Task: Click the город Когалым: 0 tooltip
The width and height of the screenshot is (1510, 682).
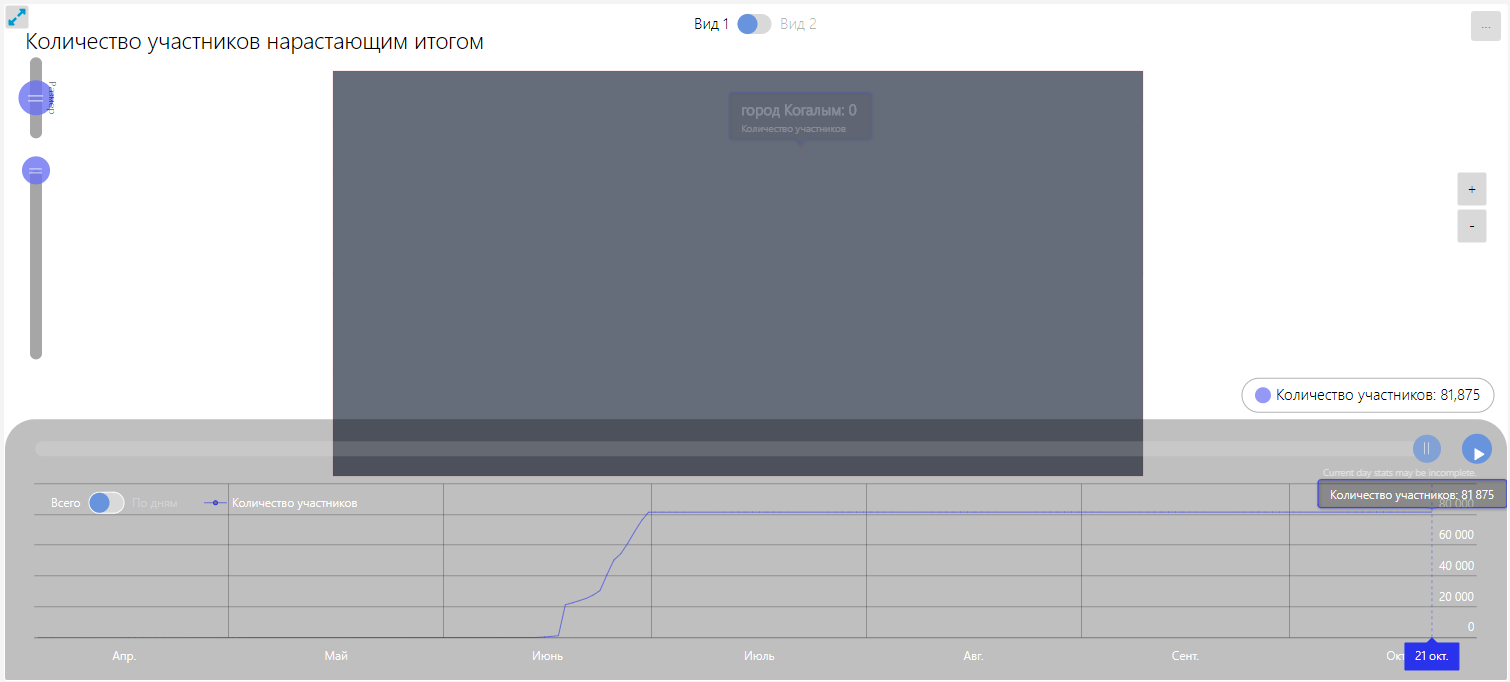Action: 800,116
